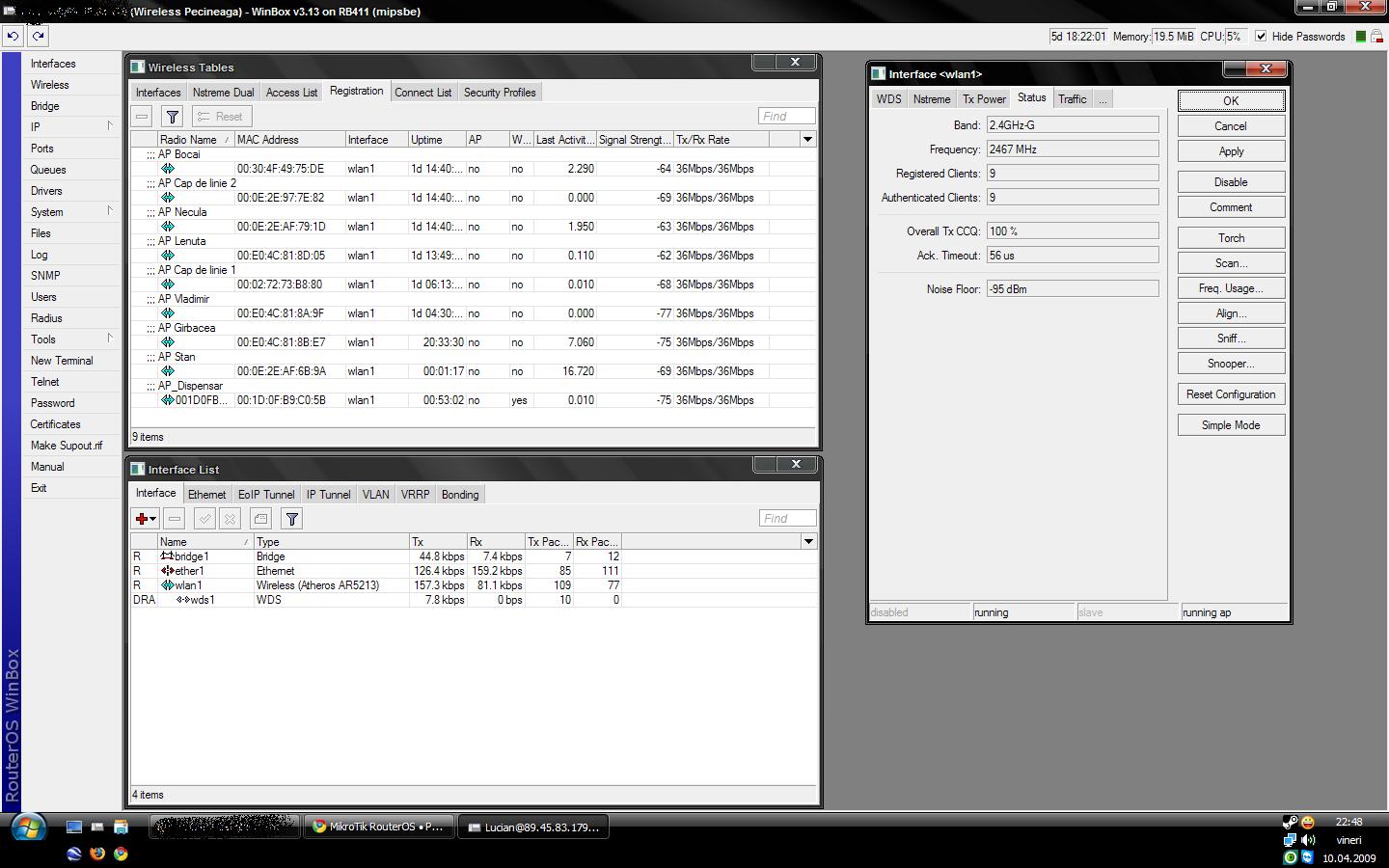The image size is (1389, 868).
Task: Launch Chrome from the quick launch bar
Action: point(121,854)
